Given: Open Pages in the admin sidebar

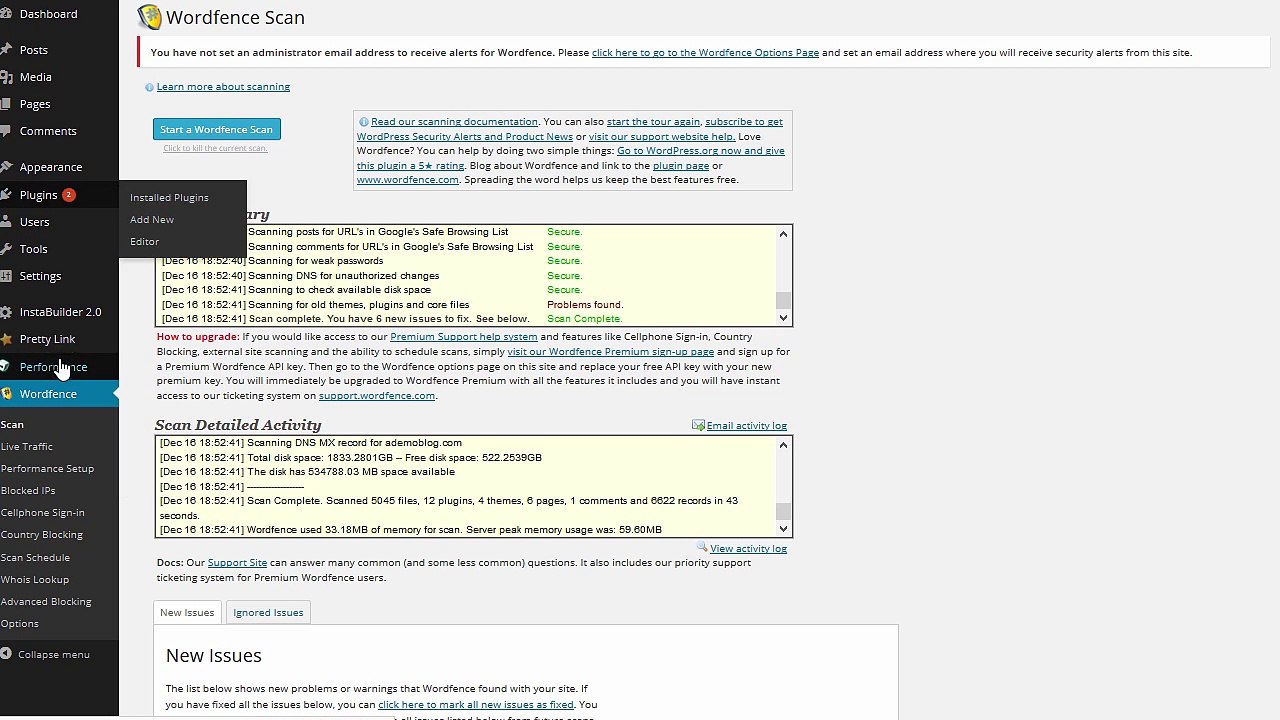Looking at the screenshot, I should pos(34,104).
